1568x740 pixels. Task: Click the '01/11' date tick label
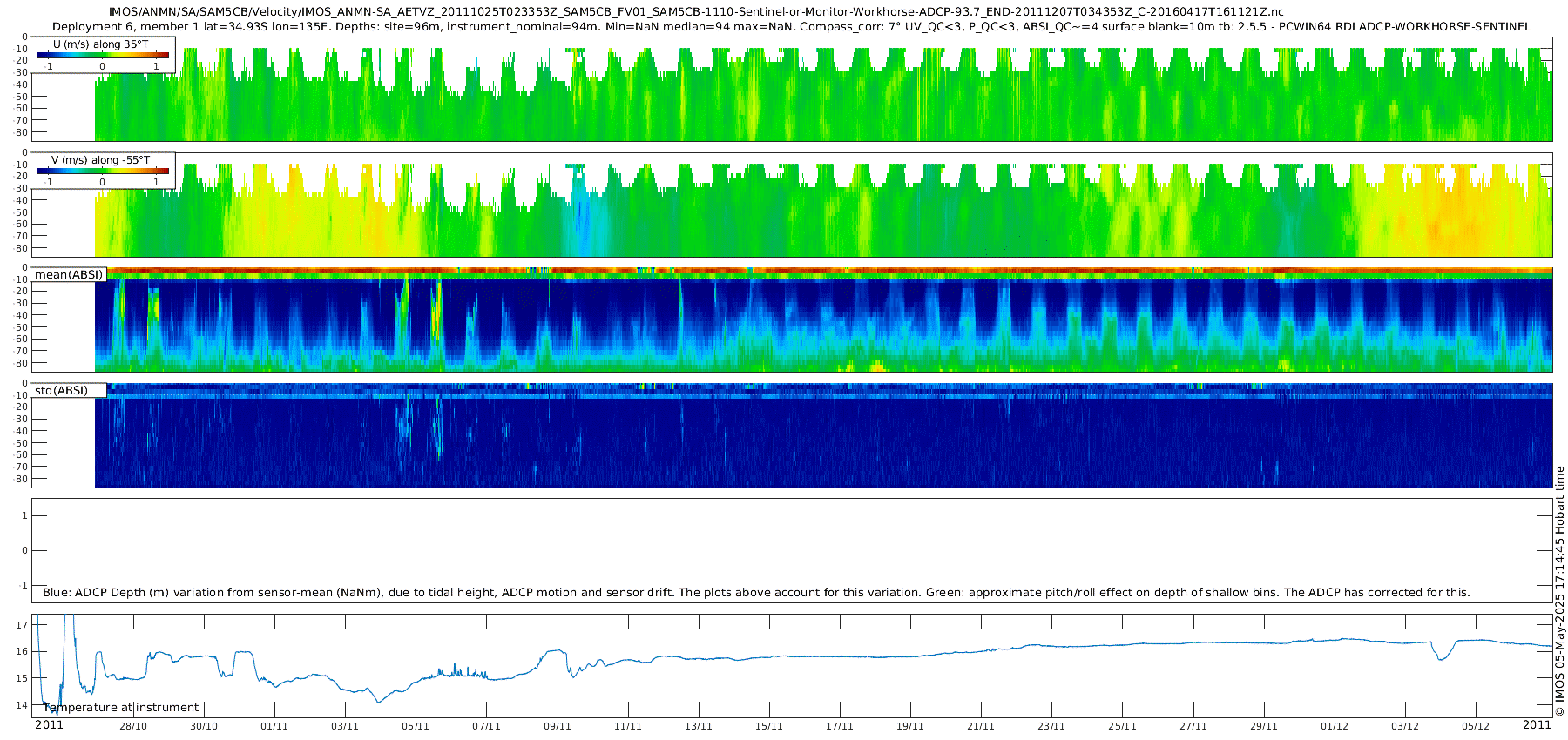click(274, 726)
